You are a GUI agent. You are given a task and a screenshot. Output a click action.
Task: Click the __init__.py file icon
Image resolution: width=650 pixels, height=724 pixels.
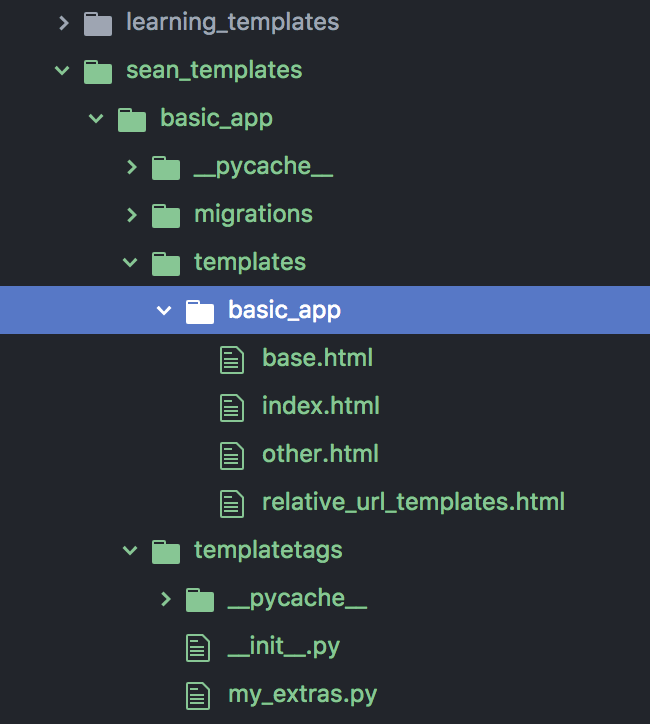click(199, 647)
